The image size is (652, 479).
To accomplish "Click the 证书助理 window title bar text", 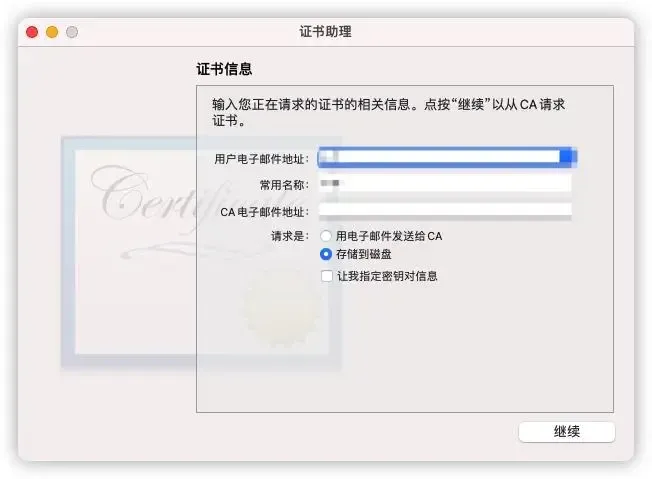I will click(326, 32).
